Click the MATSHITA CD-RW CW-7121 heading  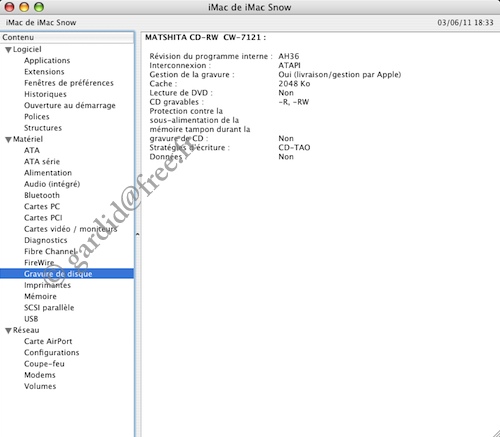(x=205, y=37)
